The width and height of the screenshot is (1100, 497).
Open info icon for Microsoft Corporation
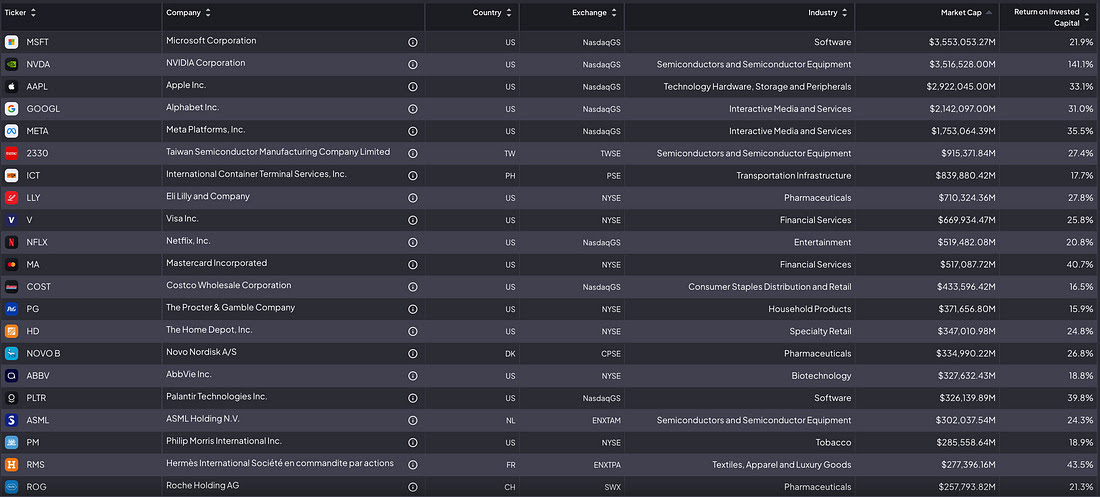412,42
